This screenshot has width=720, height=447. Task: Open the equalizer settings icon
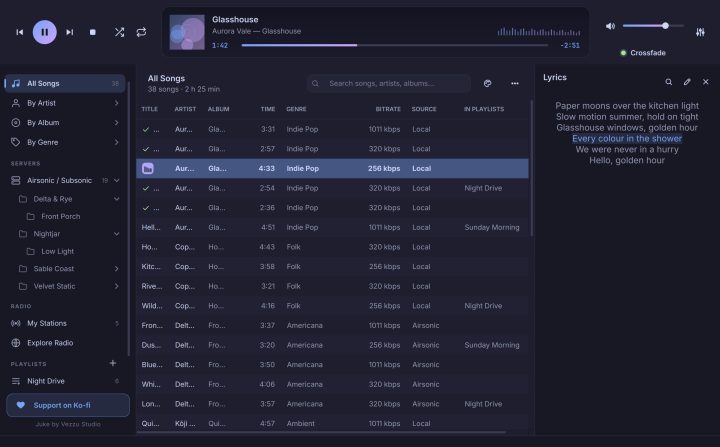pyautogui.click(x=700, y=32)
